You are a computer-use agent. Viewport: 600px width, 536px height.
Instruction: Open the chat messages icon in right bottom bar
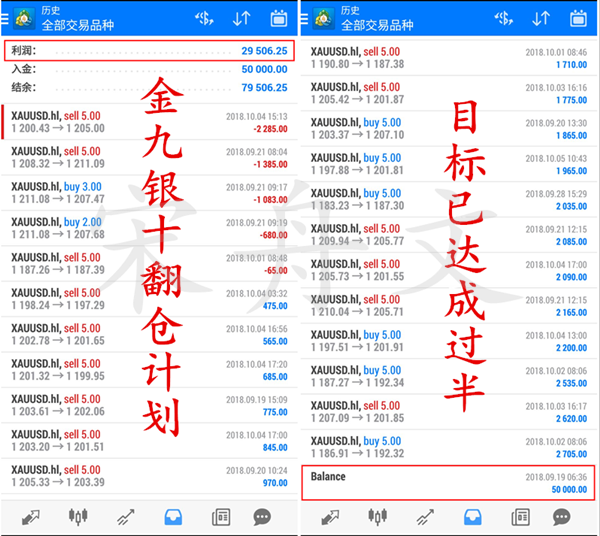(x=562, y=517)
